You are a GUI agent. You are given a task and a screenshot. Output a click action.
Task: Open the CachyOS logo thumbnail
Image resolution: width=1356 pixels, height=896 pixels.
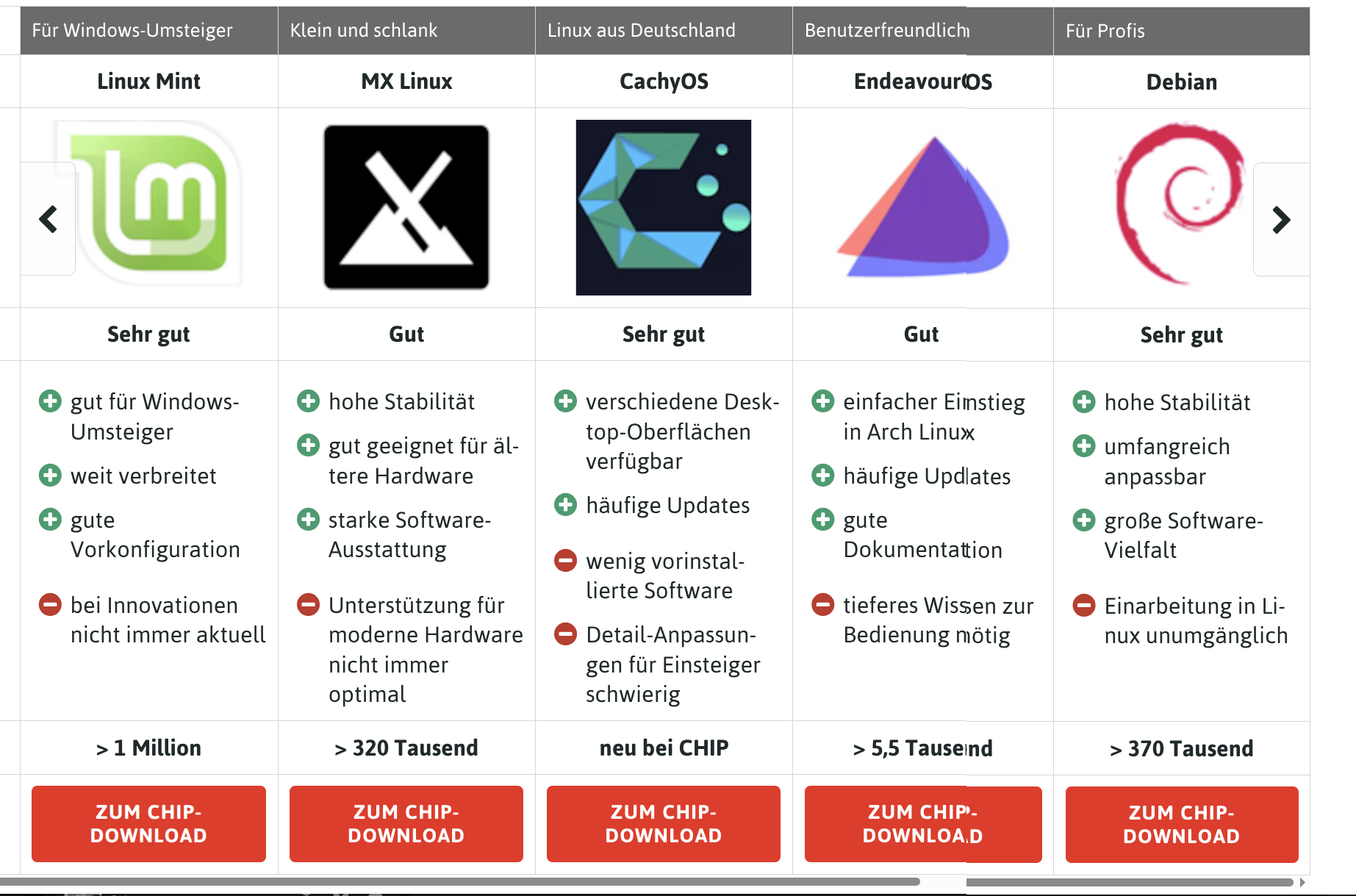pyautogui.click(x=664, y=207)
